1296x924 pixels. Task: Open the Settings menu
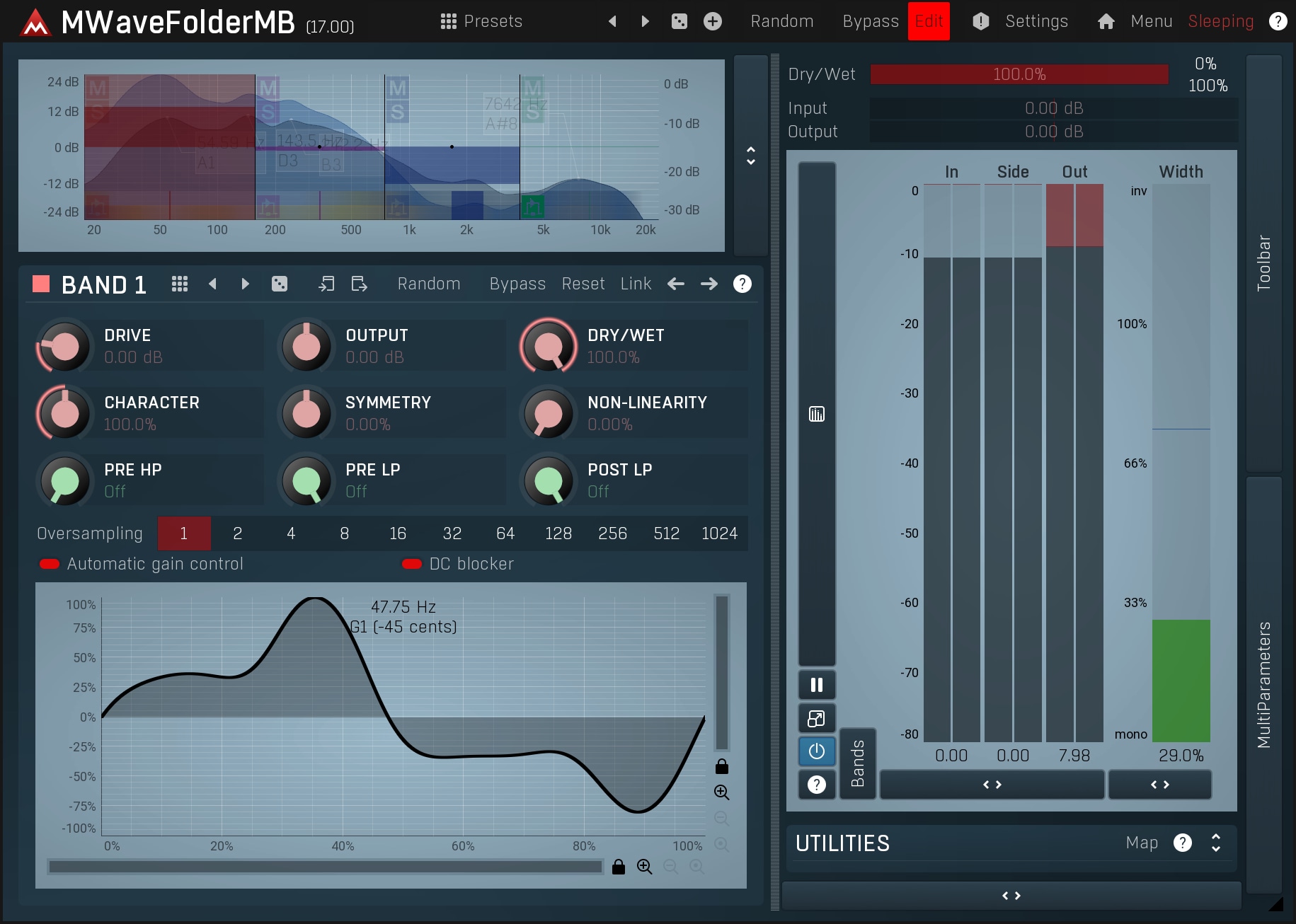pyautogui.click(x=1036, y=21)
